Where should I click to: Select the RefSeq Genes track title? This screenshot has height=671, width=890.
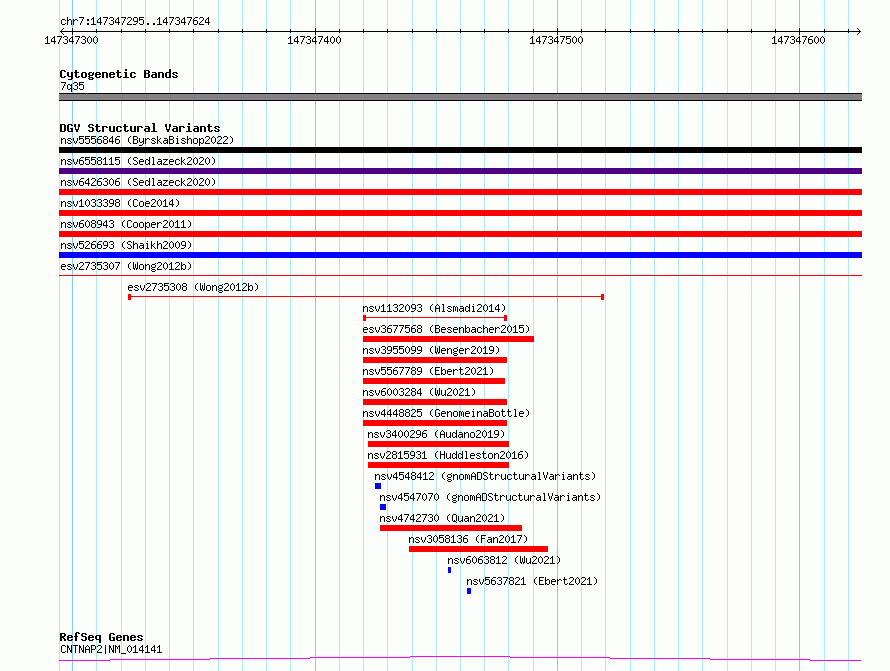click(x=101, y=637)
